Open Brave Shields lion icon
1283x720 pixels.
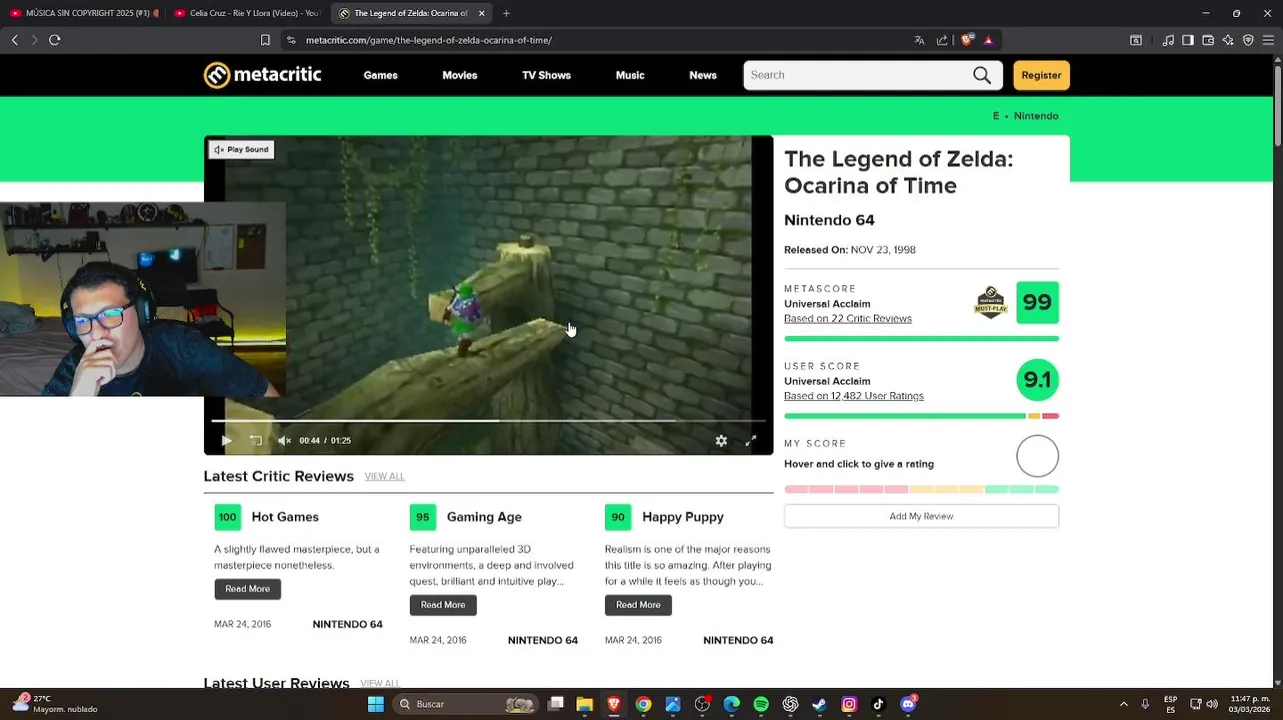[966, 40]
